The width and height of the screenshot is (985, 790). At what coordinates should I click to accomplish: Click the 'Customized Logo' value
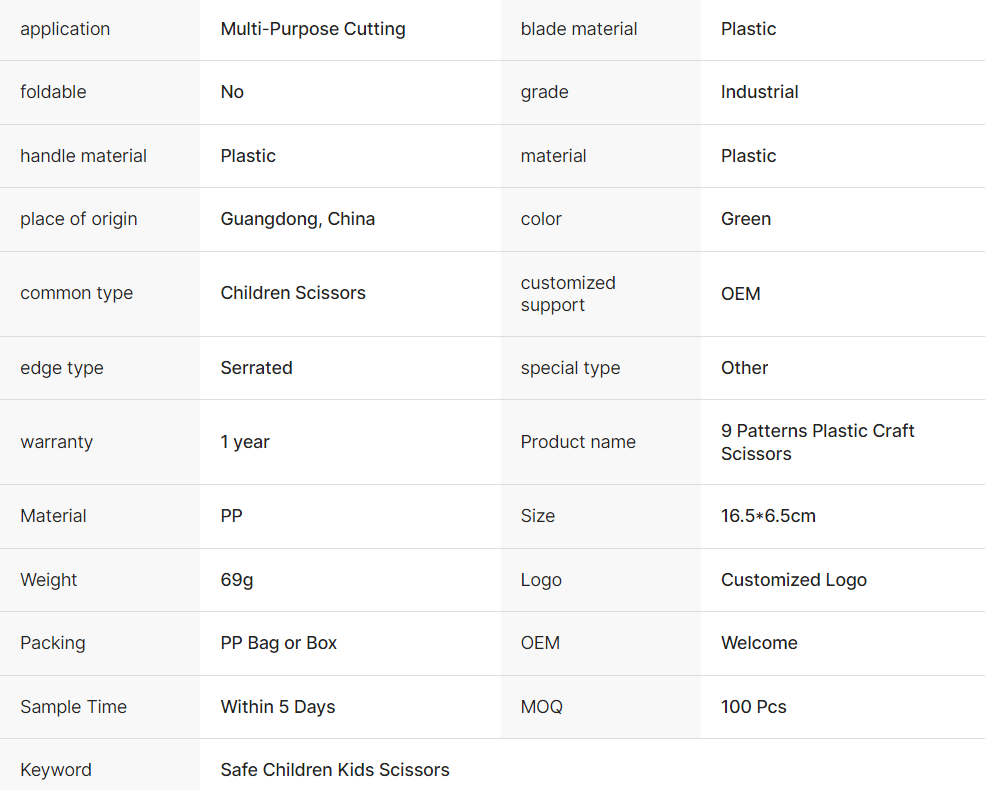tap(794, 580)
